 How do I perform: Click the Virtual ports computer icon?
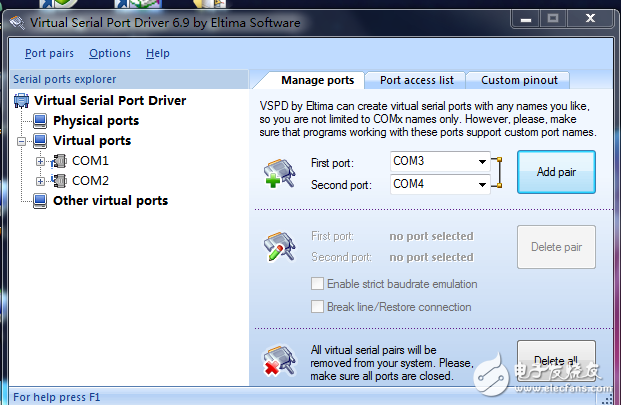coord(40,141)
